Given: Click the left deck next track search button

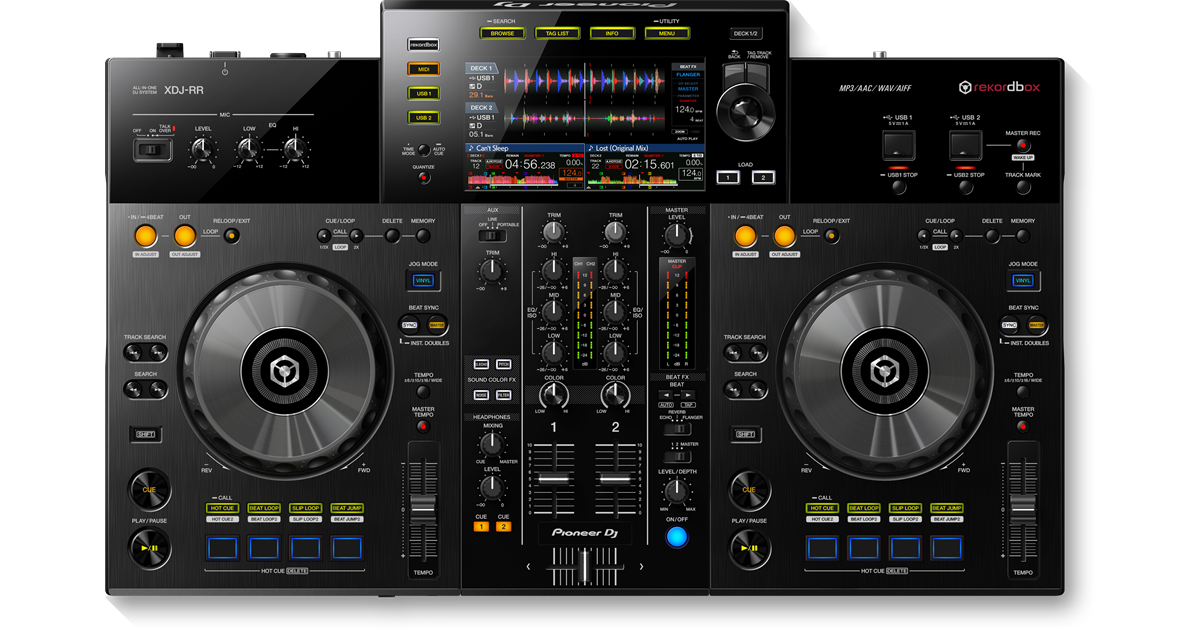Looking at the screenshot, I should pos(157,353).
